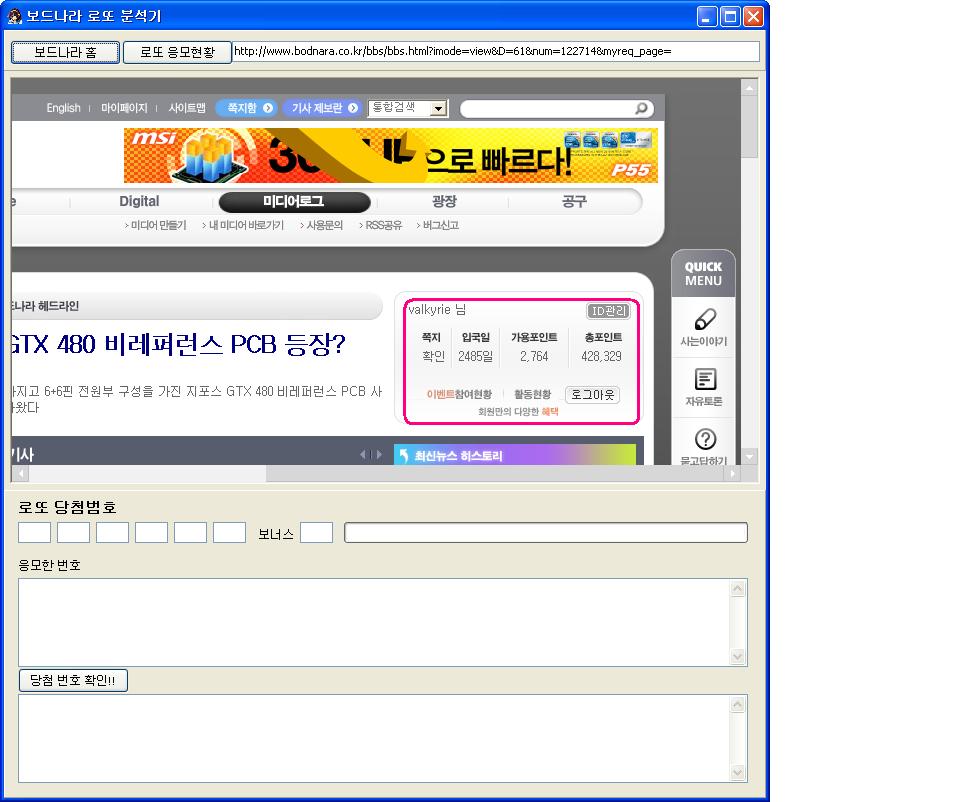
Task: Click the search magnifier icon
Action: click(x=641, y=109)
